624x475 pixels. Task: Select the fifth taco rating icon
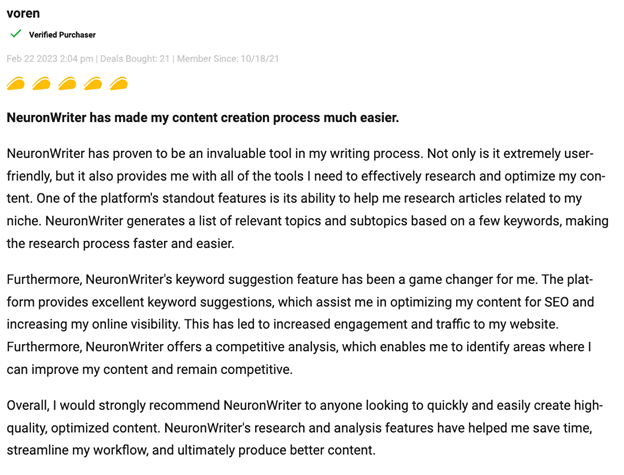pyautogui.click(x=119, y=83)
